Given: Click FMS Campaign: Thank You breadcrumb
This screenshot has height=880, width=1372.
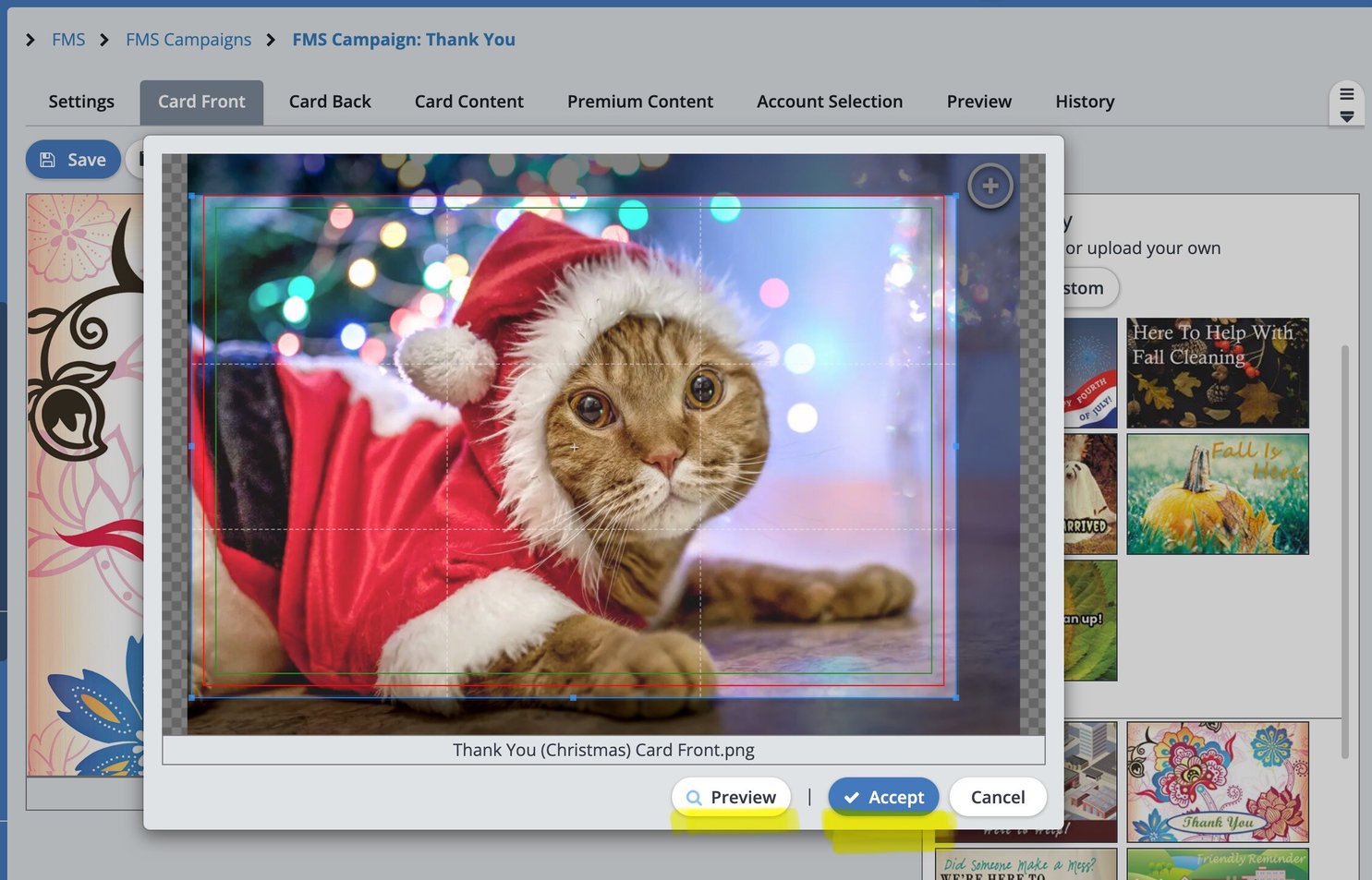Looking at the screenshot, I should coord(404,40).
